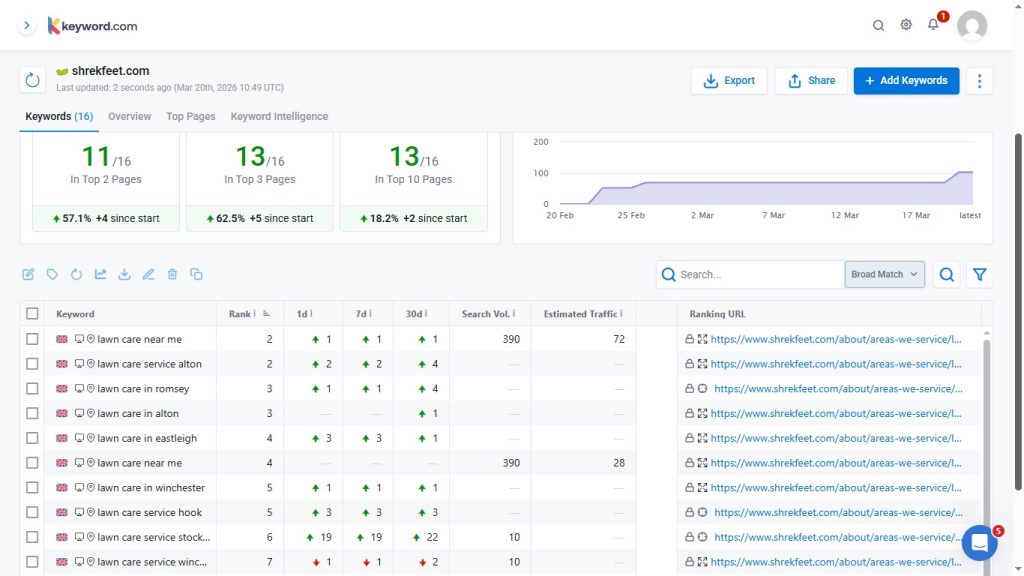Switch to the Overview tab
Image resolution: width=1024 pixels, height=576 pixels.
[129, 116]
